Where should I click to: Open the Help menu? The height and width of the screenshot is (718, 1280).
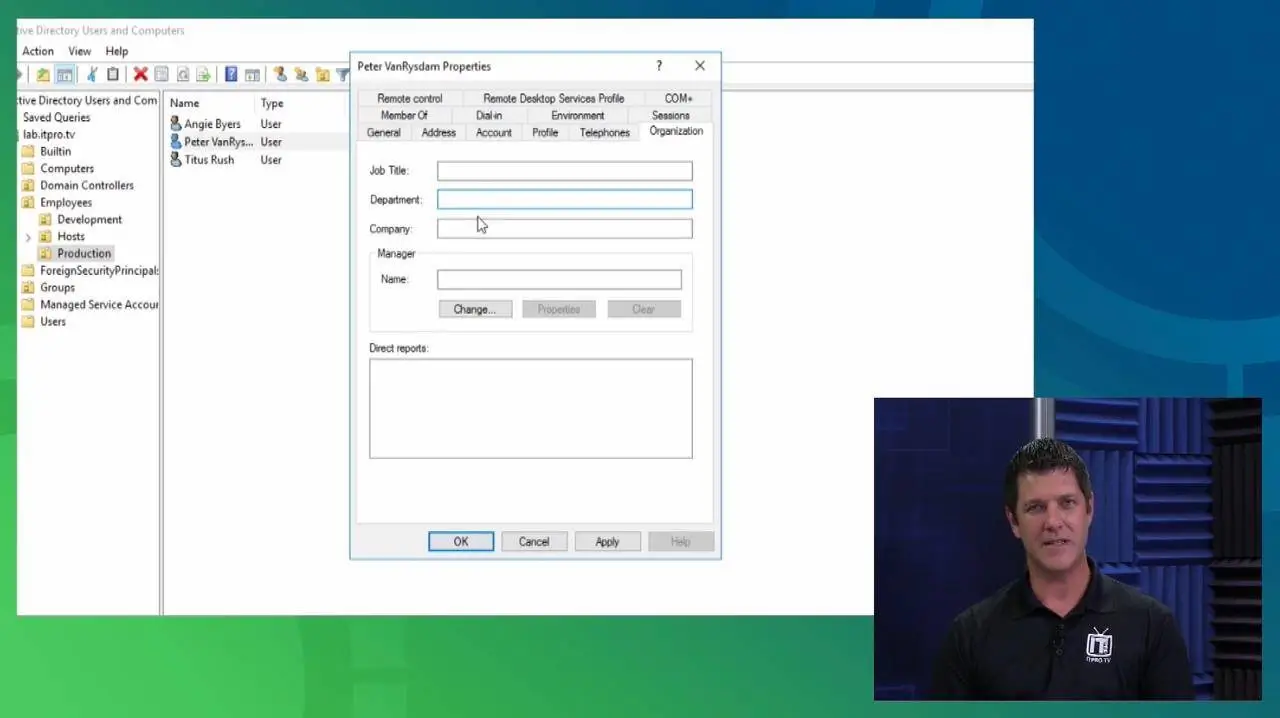point(117,51)
